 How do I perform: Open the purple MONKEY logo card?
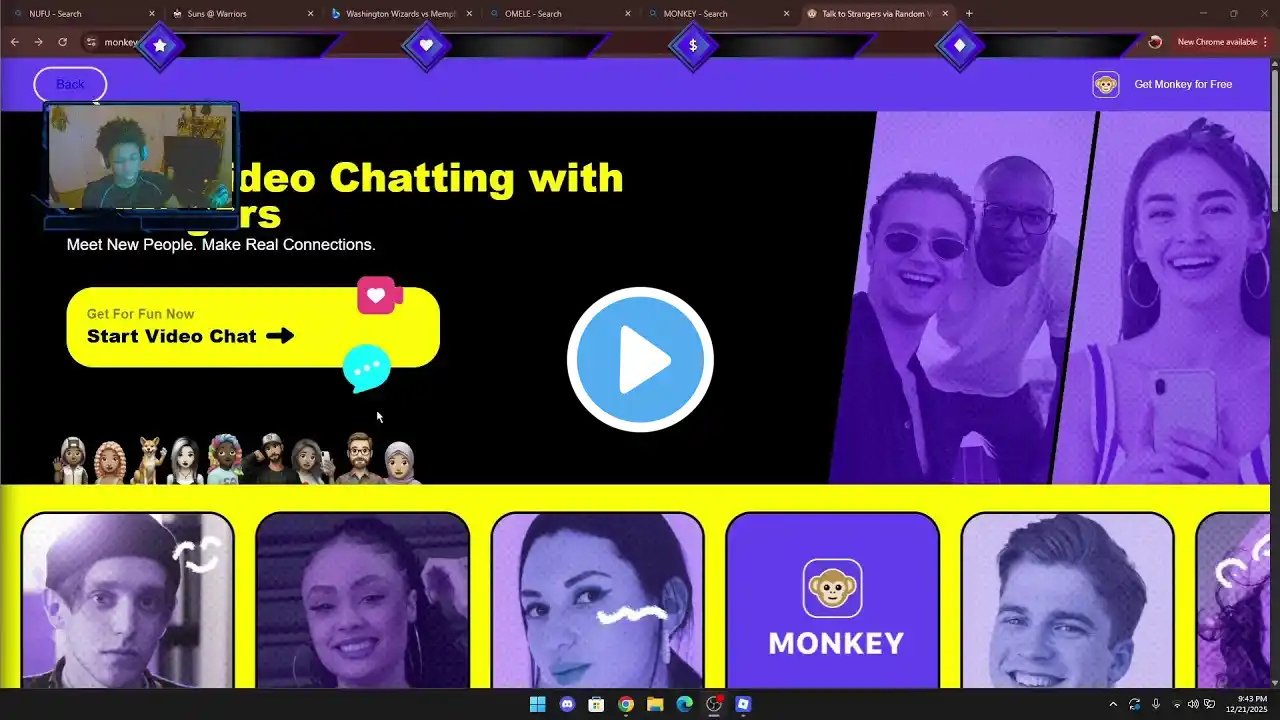coord(832,600)
